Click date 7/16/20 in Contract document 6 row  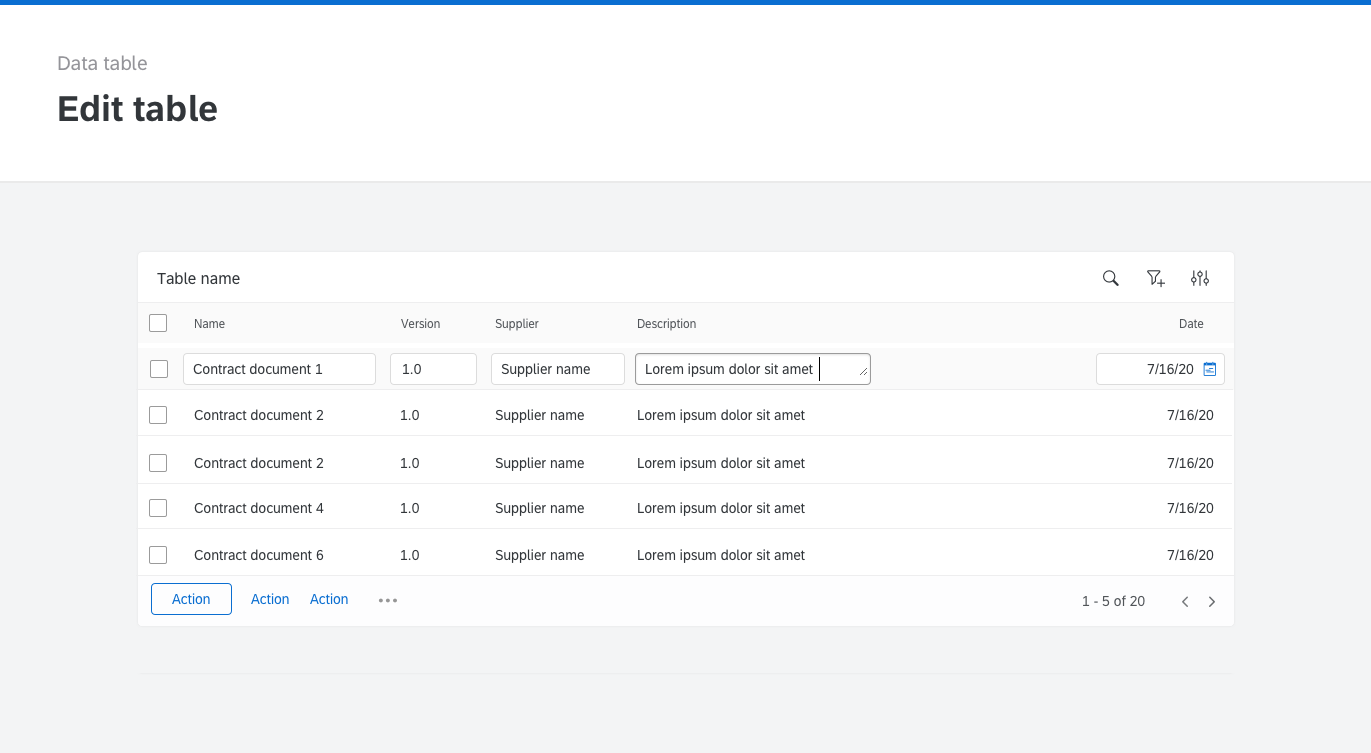pos(1190,555)
